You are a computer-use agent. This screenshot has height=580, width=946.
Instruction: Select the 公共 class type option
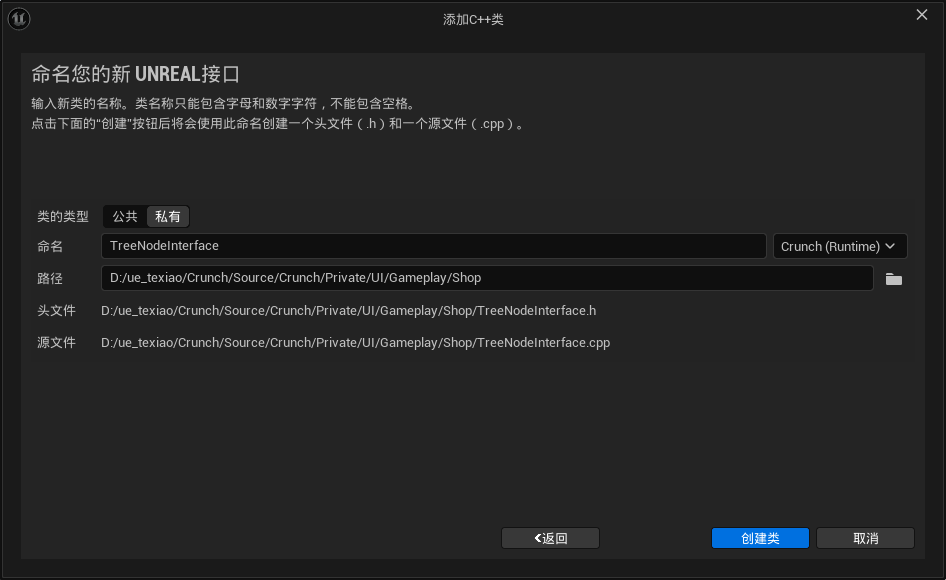[125, 217]
